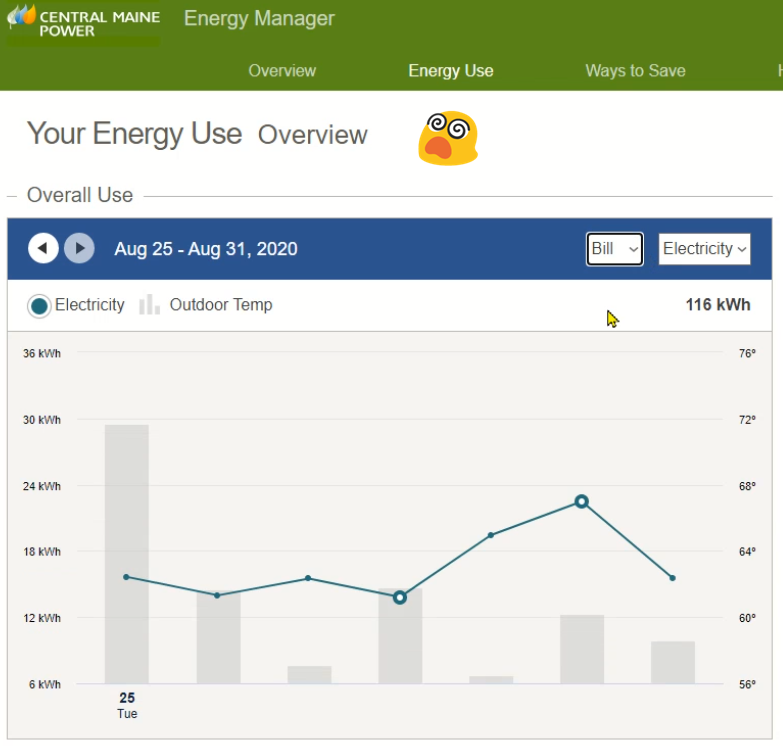Open the Bill period dropdown

[614, 249]
